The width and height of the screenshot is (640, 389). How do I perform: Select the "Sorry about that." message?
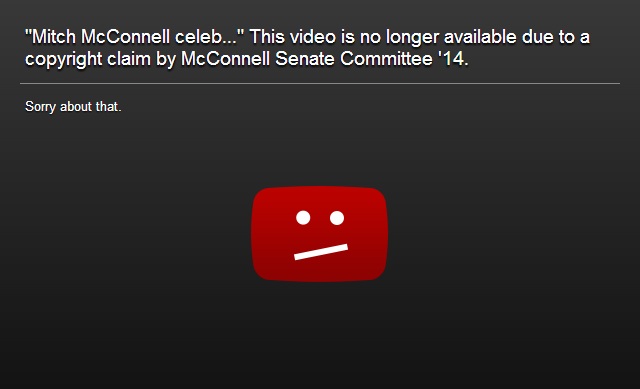tap(73, 107)
